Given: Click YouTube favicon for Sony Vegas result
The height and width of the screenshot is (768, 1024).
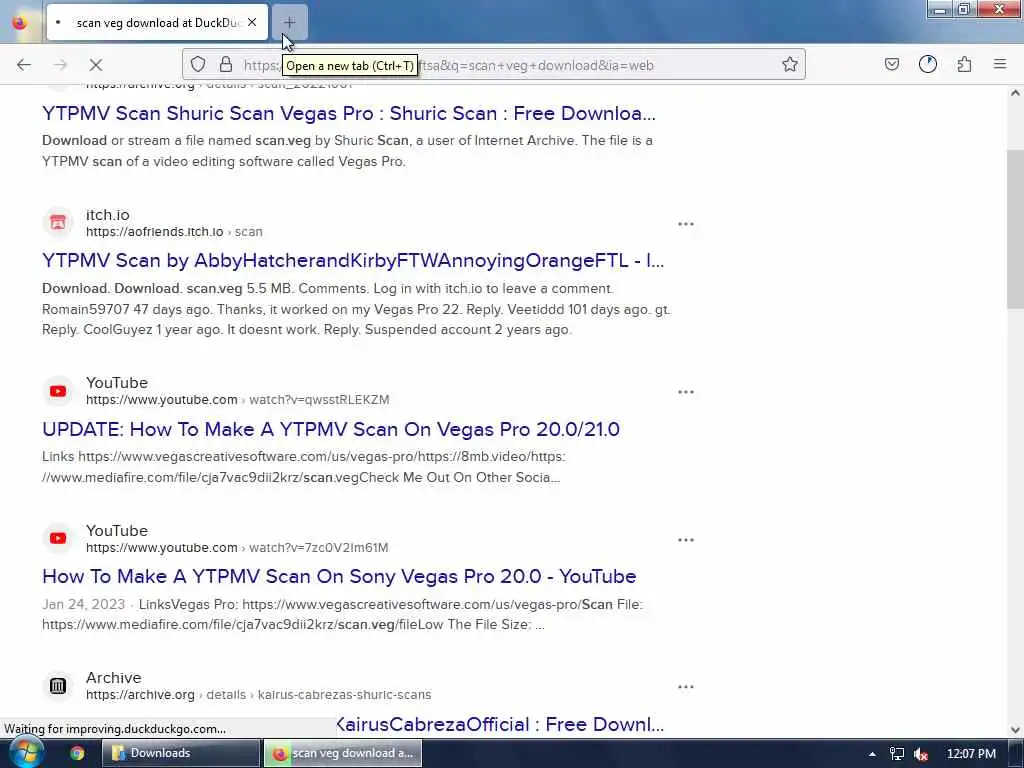Looking at the screenshot, I should (x=58, y=538).
